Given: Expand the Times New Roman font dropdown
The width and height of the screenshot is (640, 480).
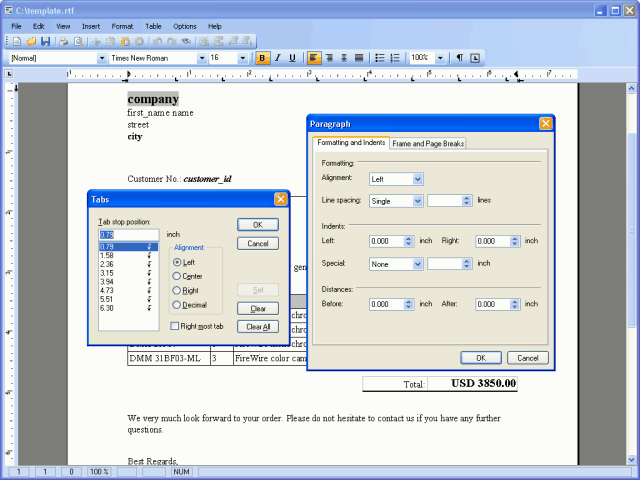Looking at the screenshot, I should point(201,58).
